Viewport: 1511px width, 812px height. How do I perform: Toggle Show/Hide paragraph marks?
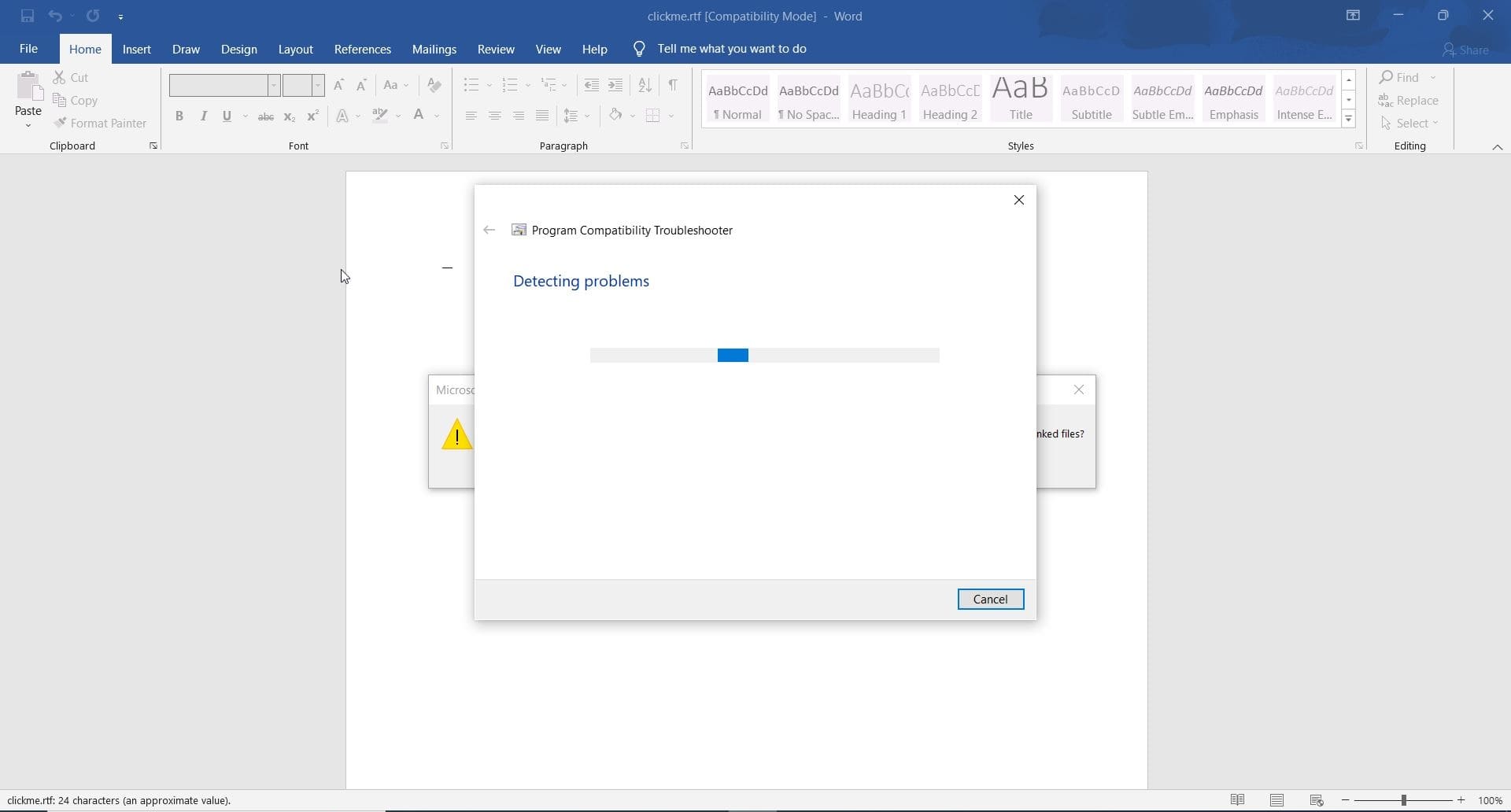[673, 85]
